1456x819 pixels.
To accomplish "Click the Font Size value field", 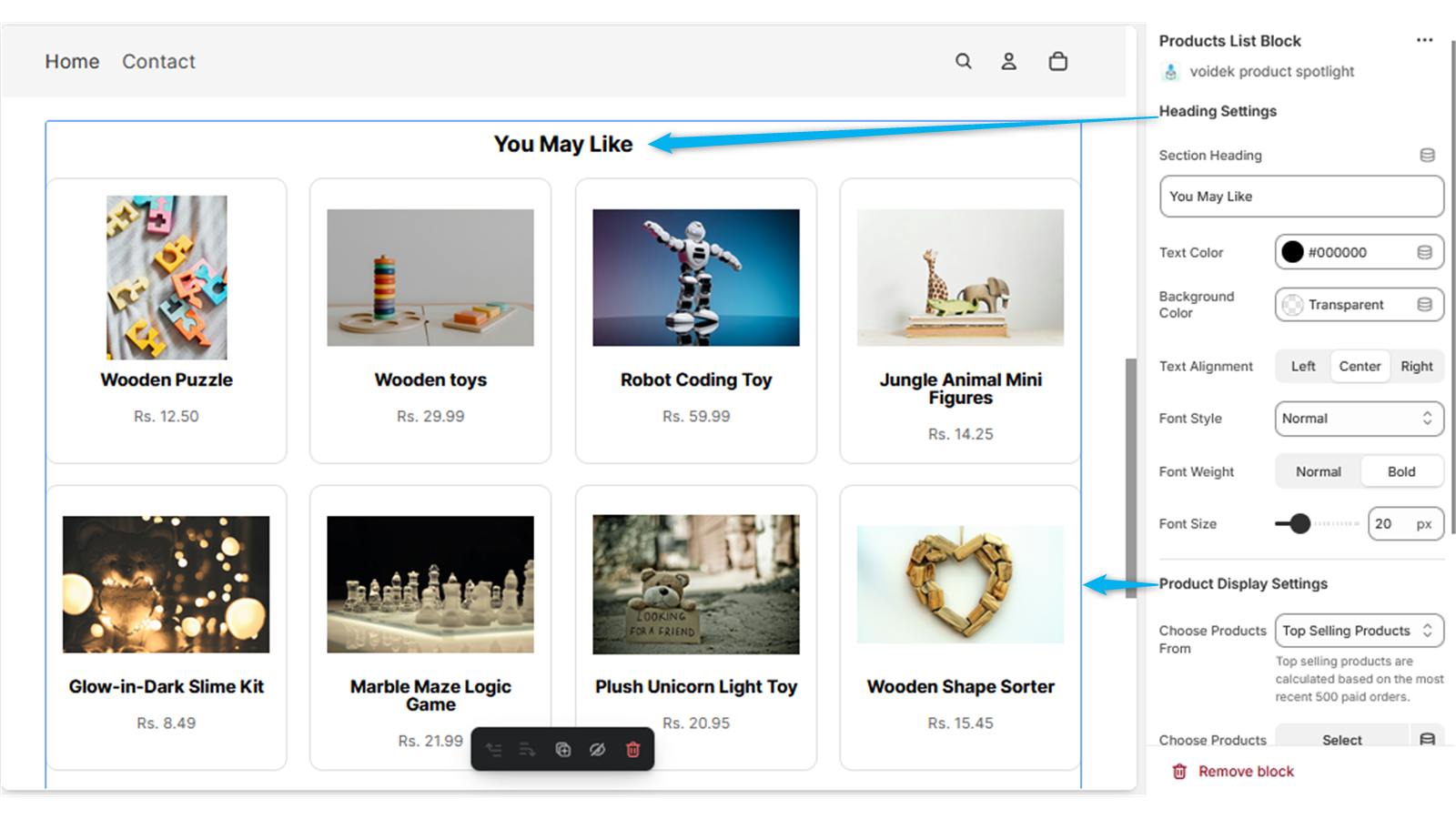I will [1406, 524].
